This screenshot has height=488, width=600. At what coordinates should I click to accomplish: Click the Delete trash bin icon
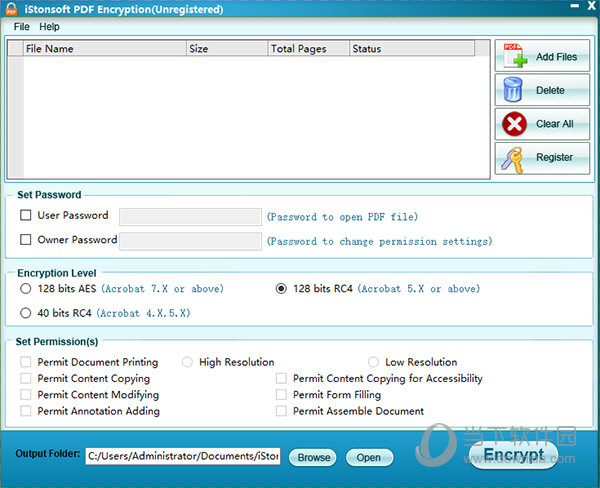(x=513, y=90)
